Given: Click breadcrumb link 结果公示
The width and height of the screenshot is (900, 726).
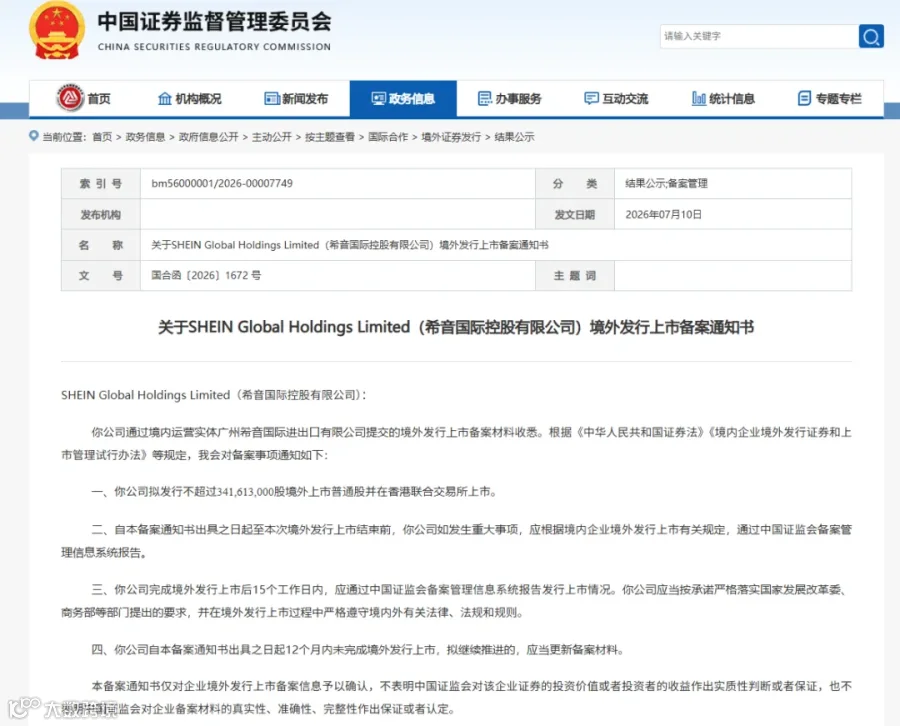Looking at the screenshot, I should [x=514, y=137].
